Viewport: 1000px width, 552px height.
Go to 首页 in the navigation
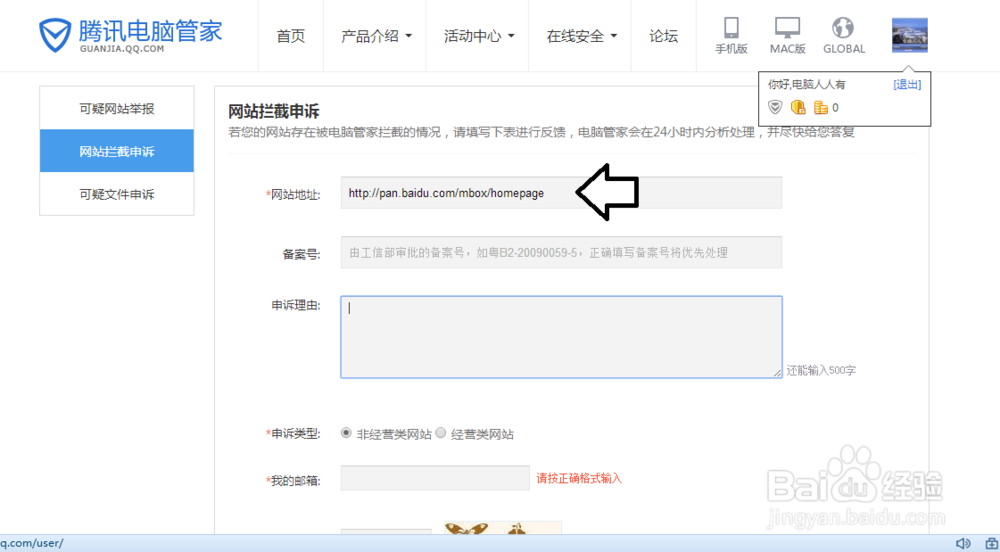[x=291, y=36]
